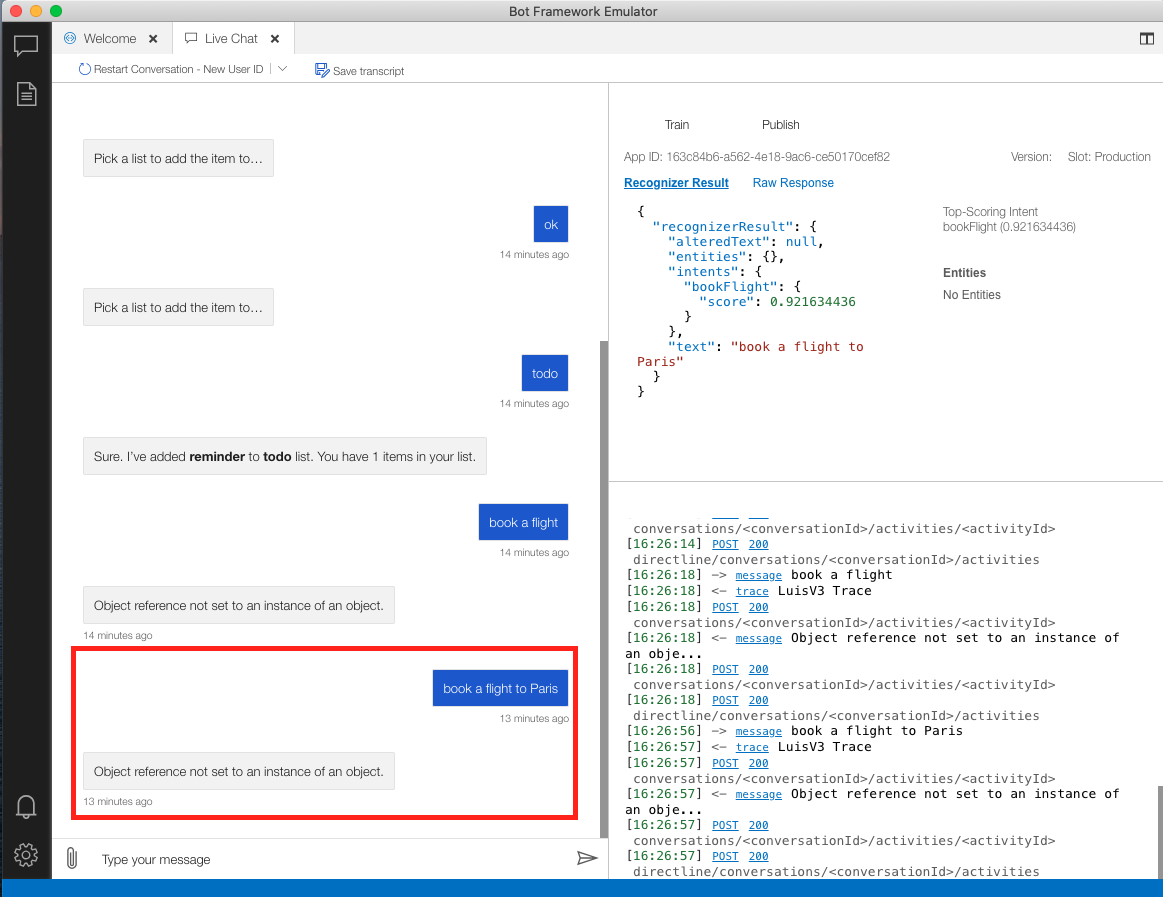The width and height of the screenshot is (1163, 897).
Task: Close the Live Chat tab
Action: click(x=274, y=39)
